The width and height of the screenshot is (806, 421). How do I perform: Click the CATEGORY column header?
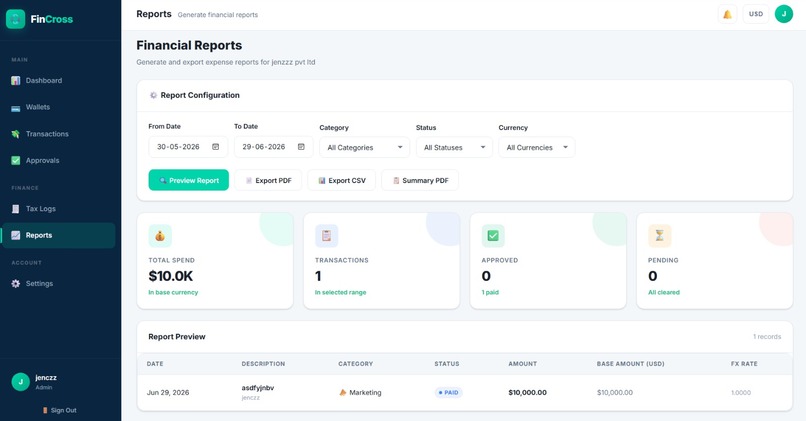click(356, 364)
